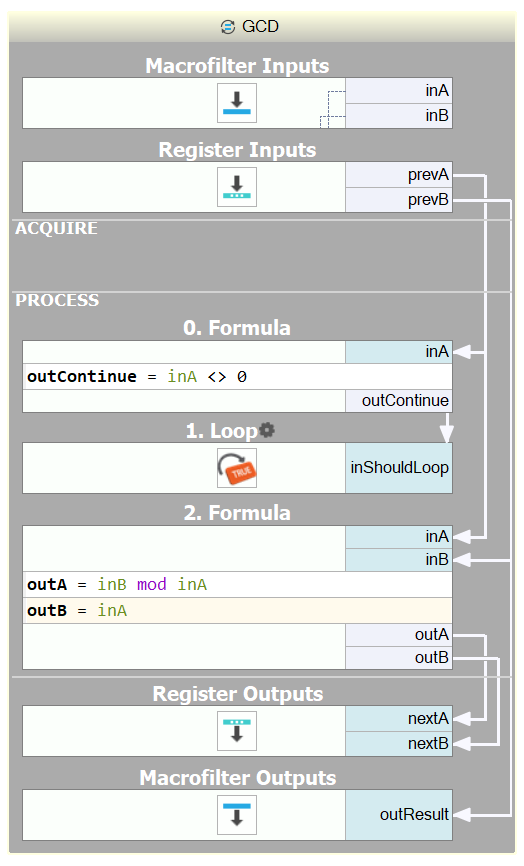Click the Macrofilter Inputs download icon
Image resolution: width=524 pixels, height=866 pixels.
236,103
